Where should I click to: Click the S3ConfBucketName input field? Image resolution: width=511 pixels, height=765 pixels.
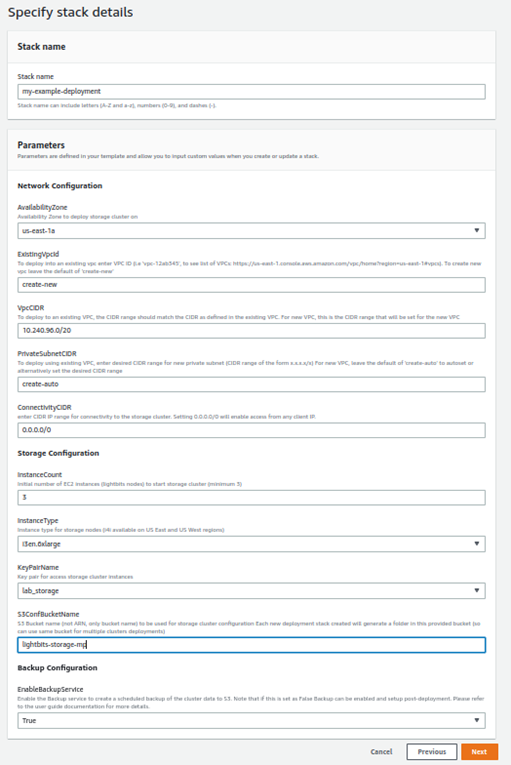click(x=251, y=644)
